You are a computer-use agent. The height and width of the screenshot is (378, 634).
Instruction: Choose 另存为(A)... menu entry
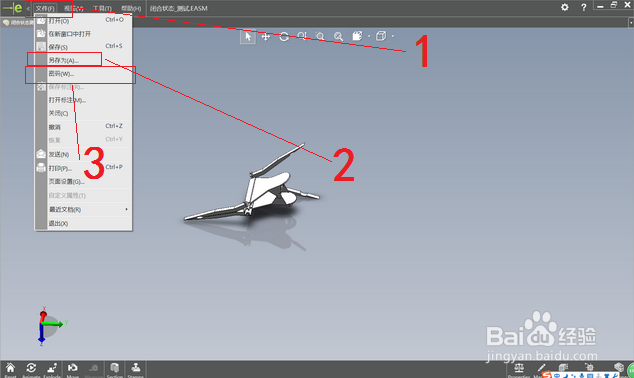click(83, 60)
